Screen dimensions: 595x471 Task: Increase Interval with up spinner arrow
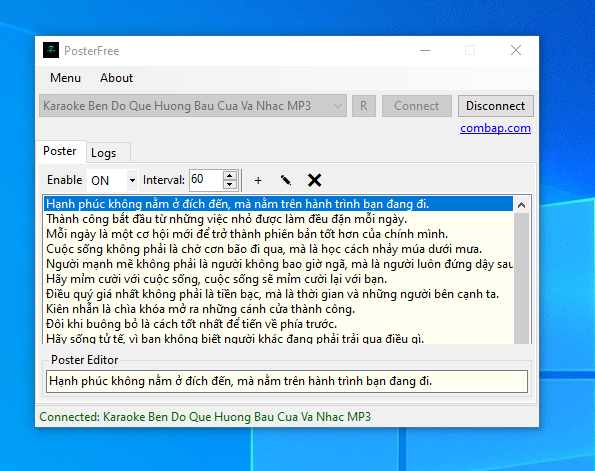[230, 176]
